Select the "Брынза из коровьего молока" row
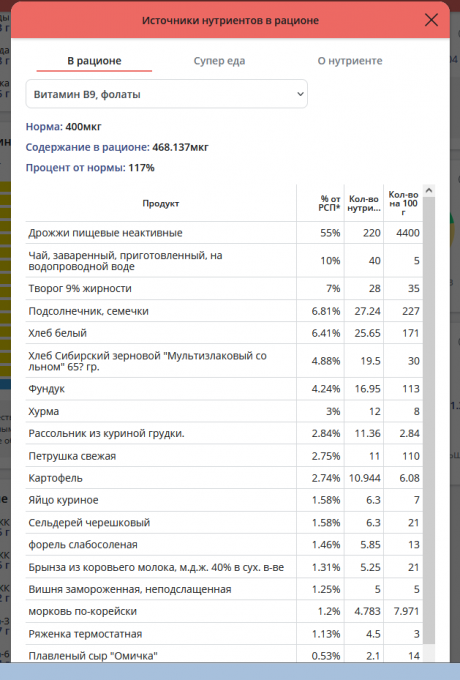 coord(224,567)
